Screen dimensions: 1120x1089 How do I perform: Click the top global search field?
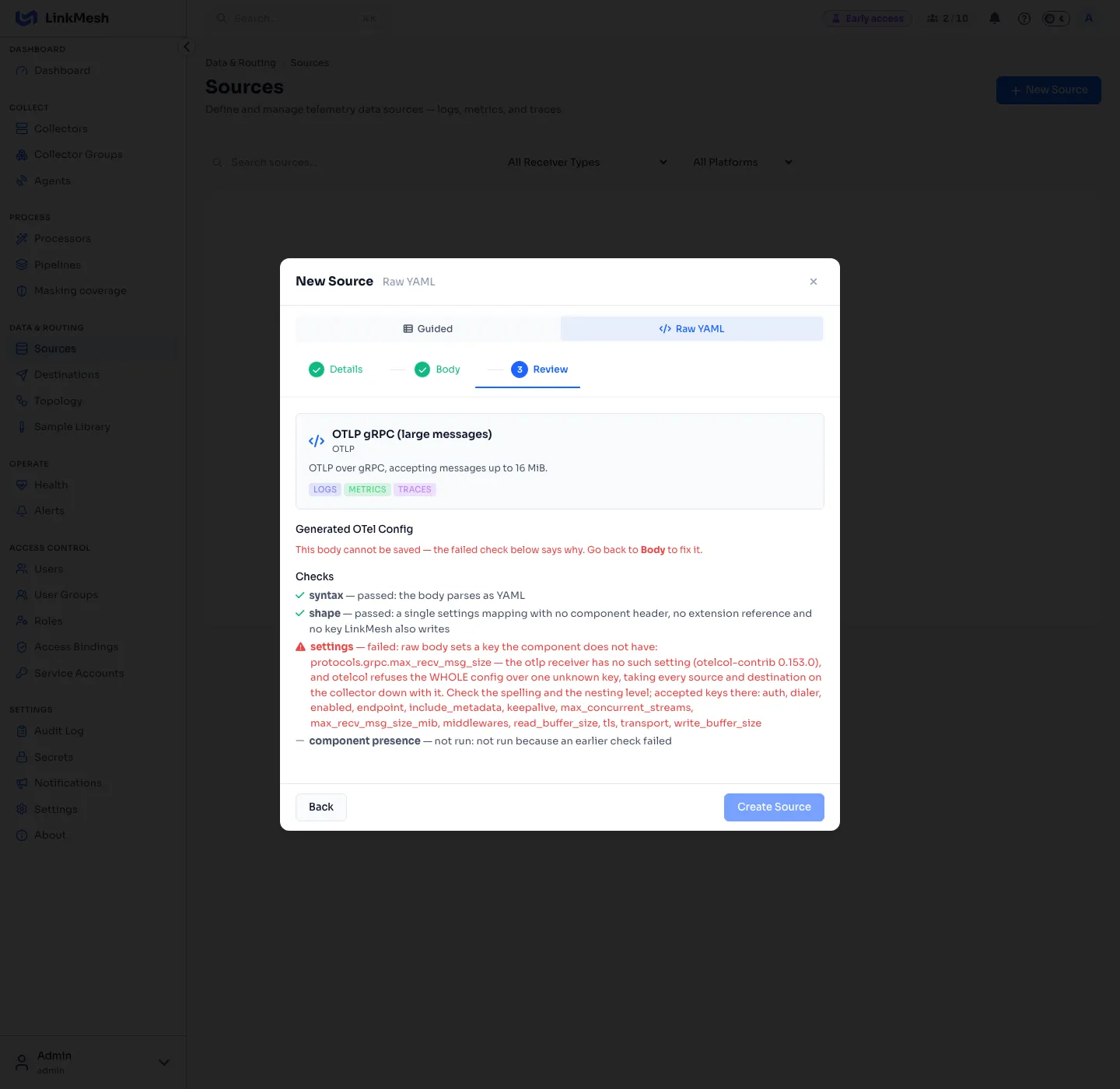pyautogui.click(x=296, y=19)
